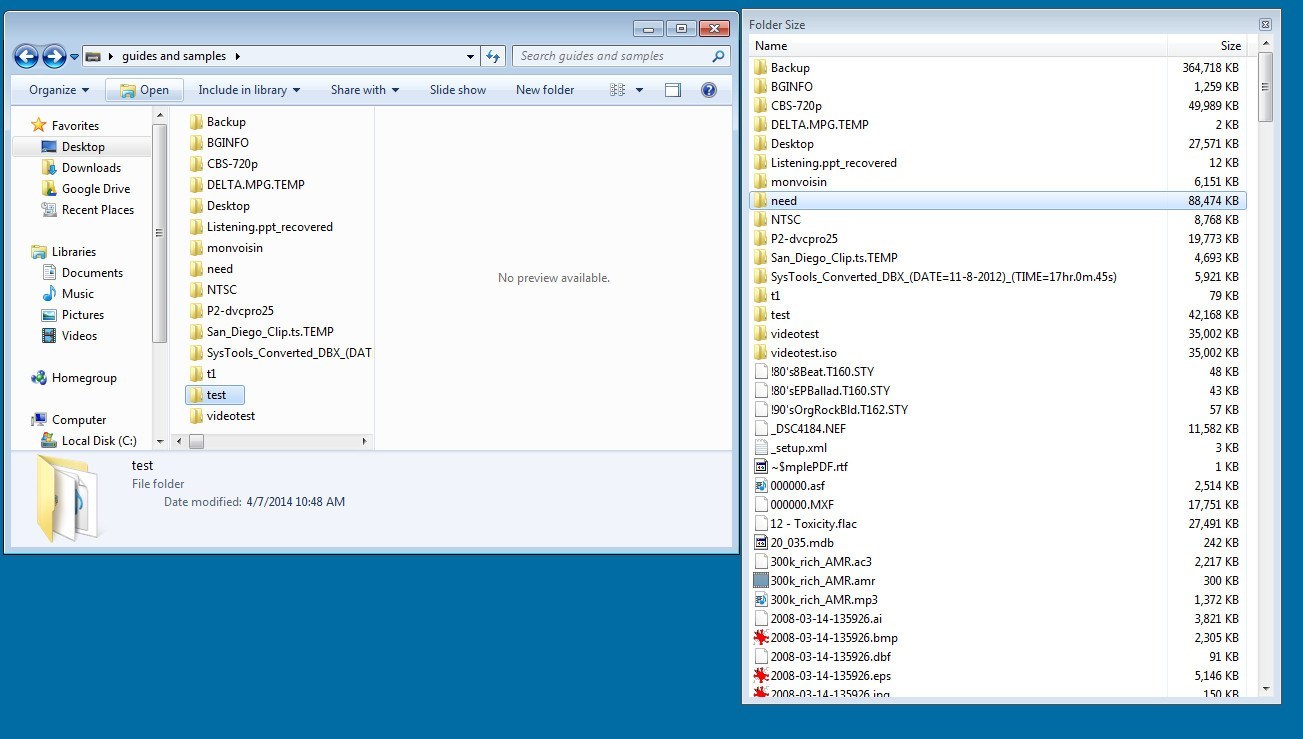Click the Refresh button beside the address bar

click(492, 56)
